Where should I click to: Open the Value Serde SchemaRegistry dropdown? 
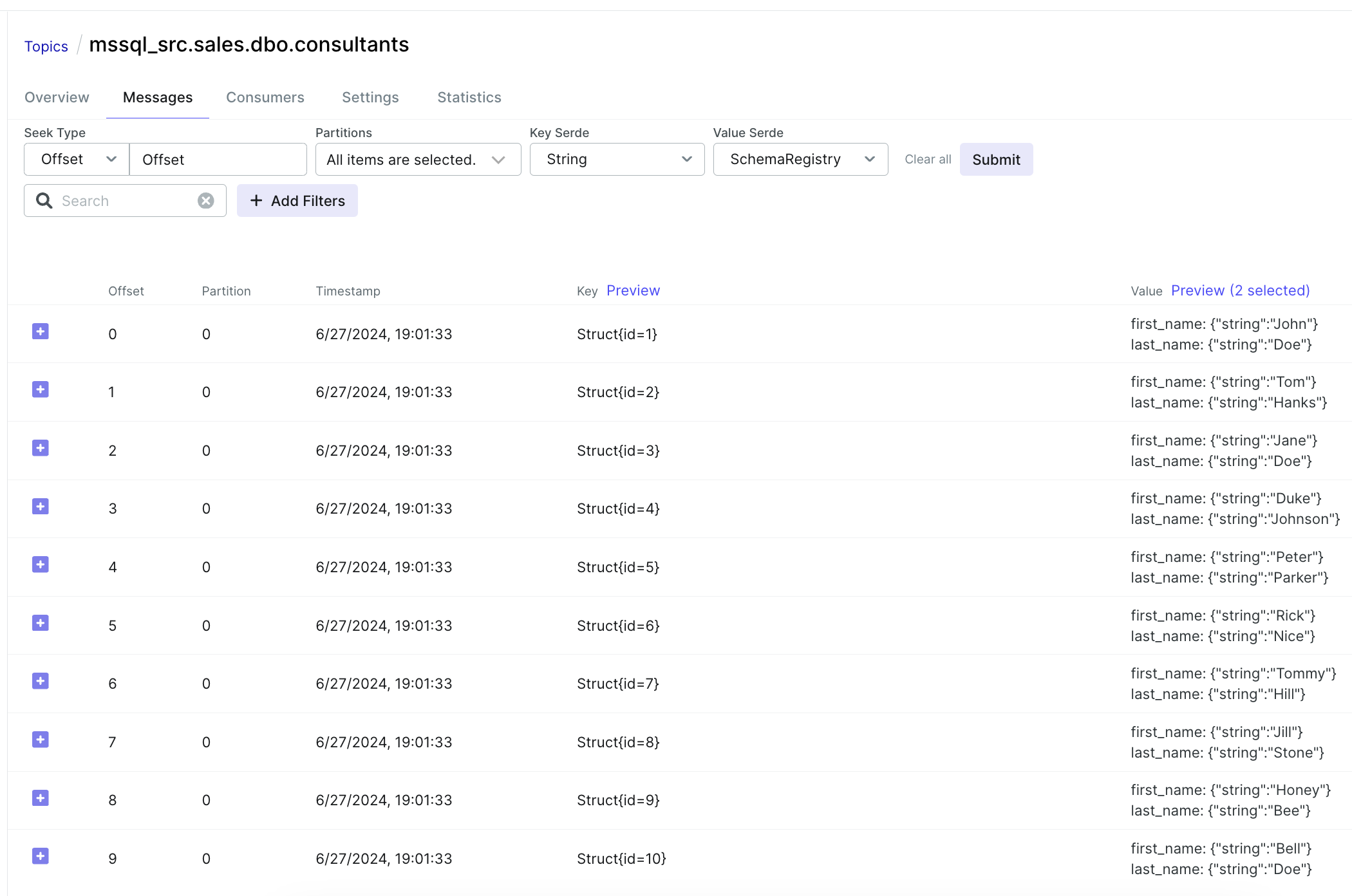[800, 160]
